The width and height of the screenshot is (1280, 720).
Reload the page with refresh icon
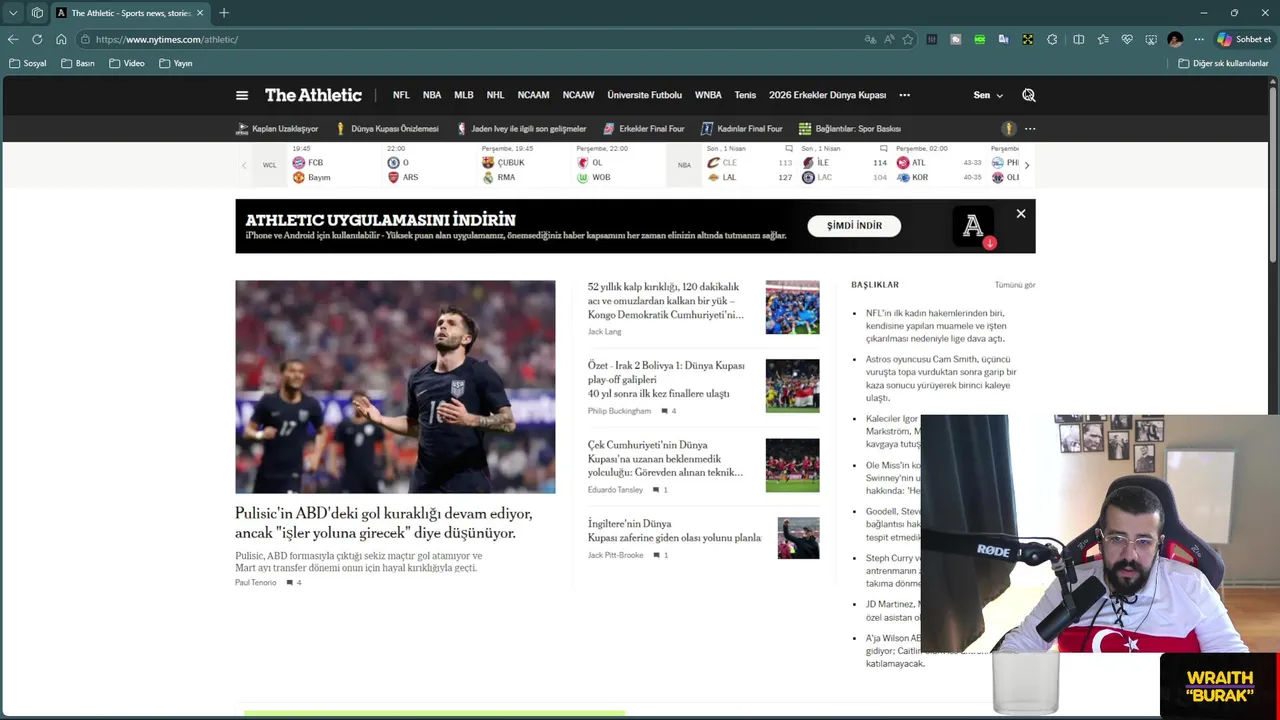click(x=37, y=39)
